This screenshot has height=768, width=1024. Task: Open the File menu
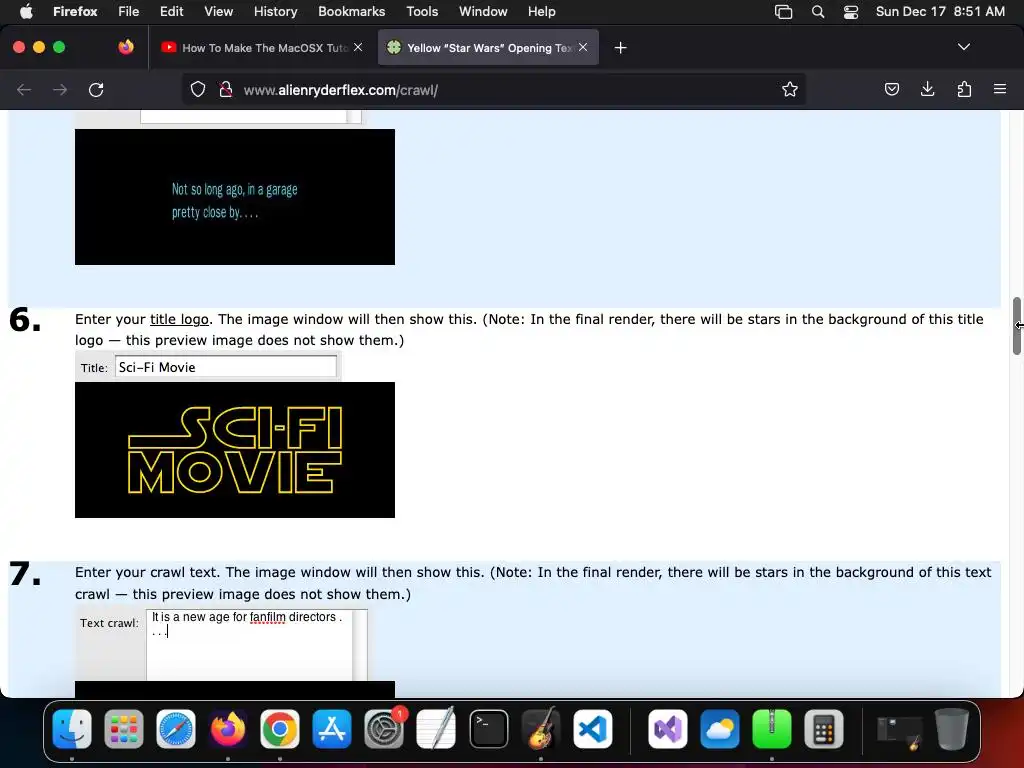click(x=129, y=11)
